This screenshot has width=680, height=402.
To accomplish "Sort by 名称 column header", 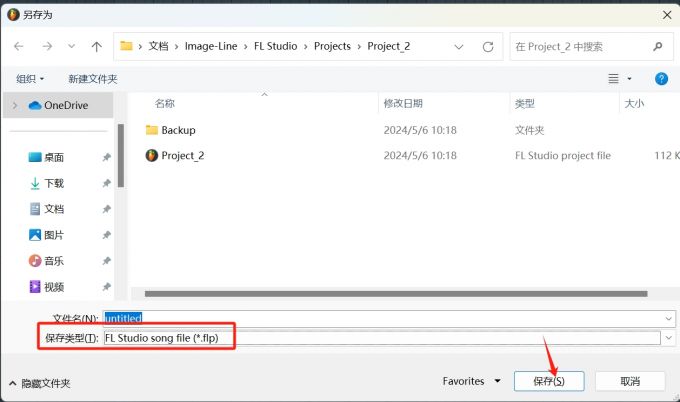I will click(165, 103).
